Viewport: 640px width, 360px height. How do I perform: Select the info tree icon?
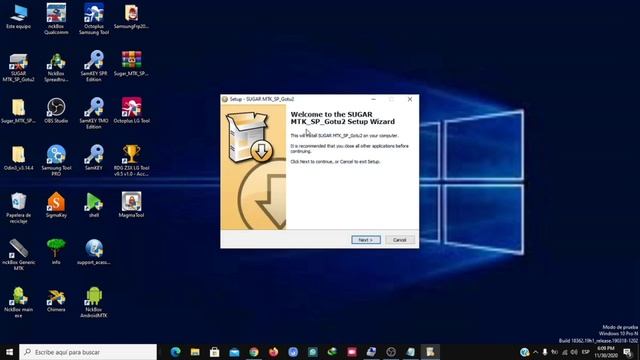pyautogui.click(x=56, y=252)
